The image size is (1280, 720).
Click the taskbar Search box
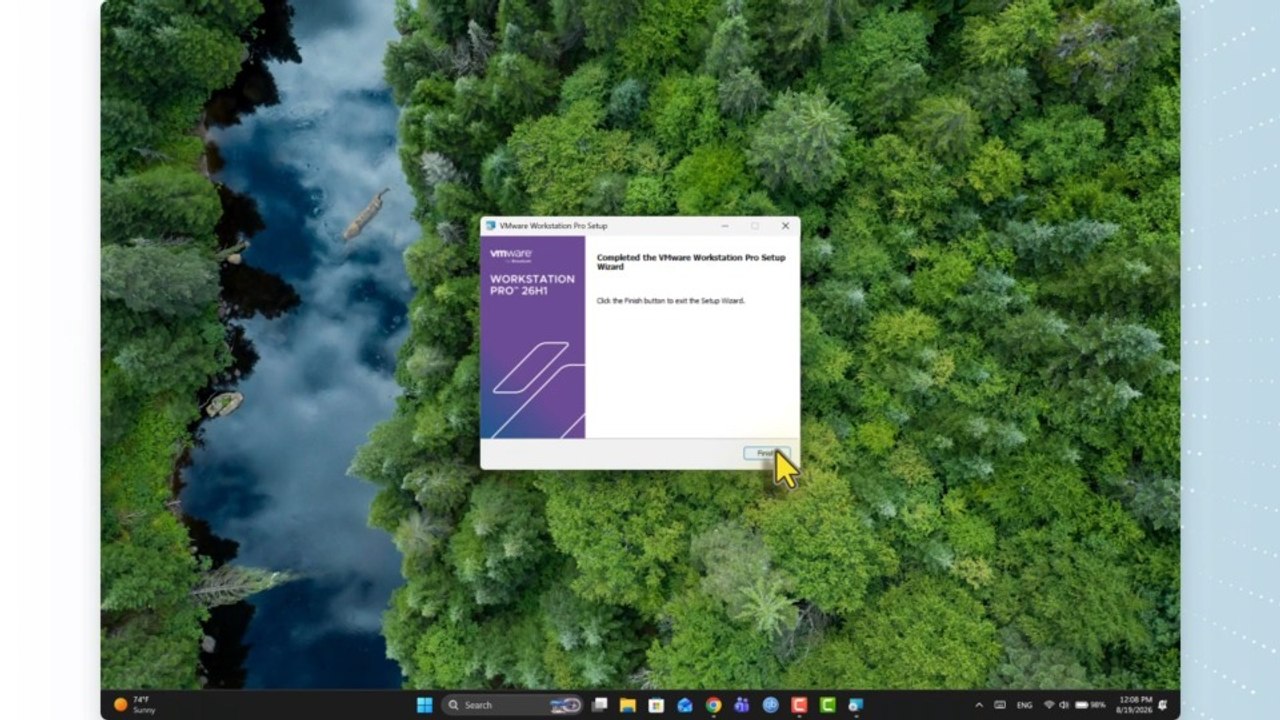514,705
